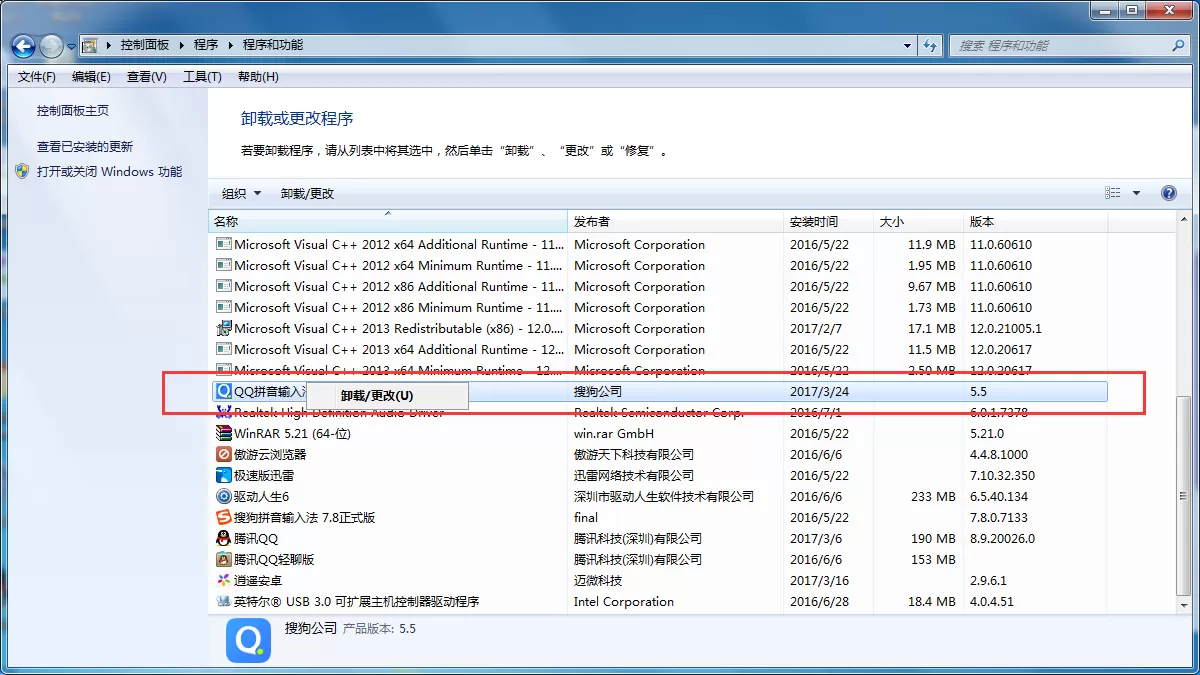Click the blue help question mark icon
Image resolution: width=1200 pixels, height=675 pixels.
1168,193
